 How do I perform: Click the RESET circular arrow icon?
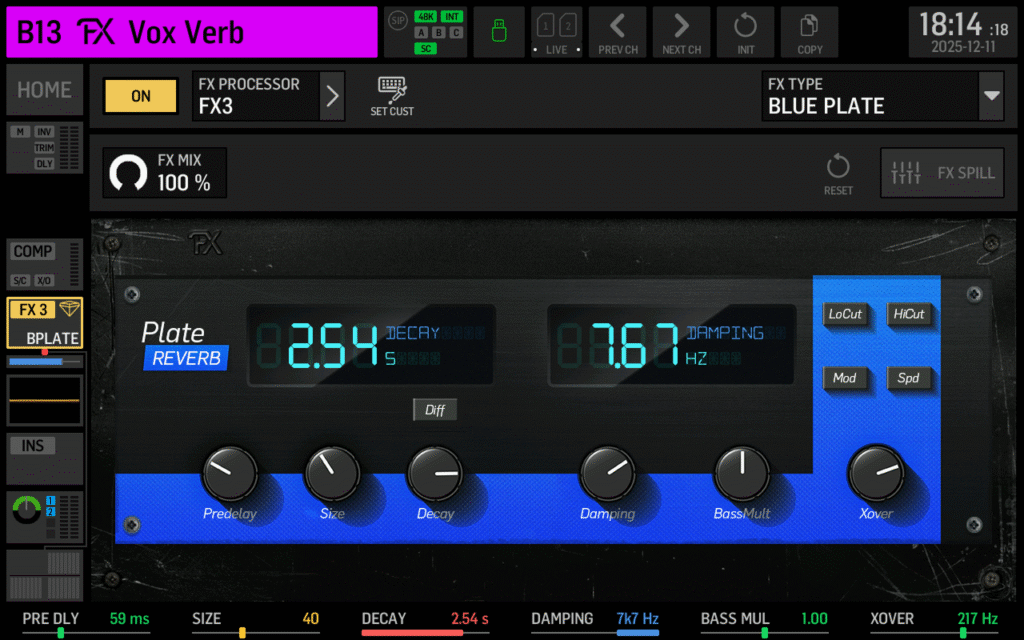click(838, 170)
